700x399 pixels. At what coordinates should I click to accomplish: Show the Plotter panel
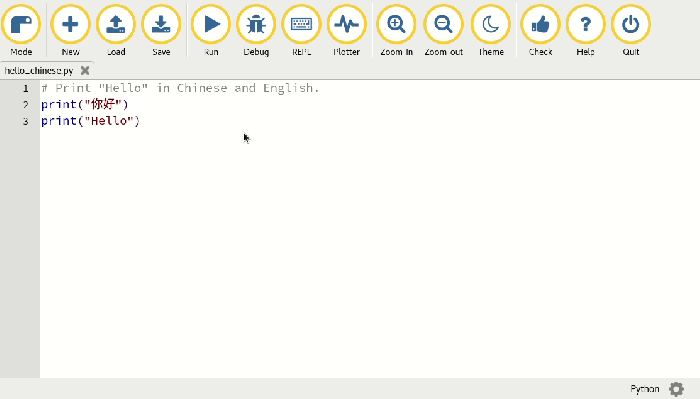click(346, 30)
